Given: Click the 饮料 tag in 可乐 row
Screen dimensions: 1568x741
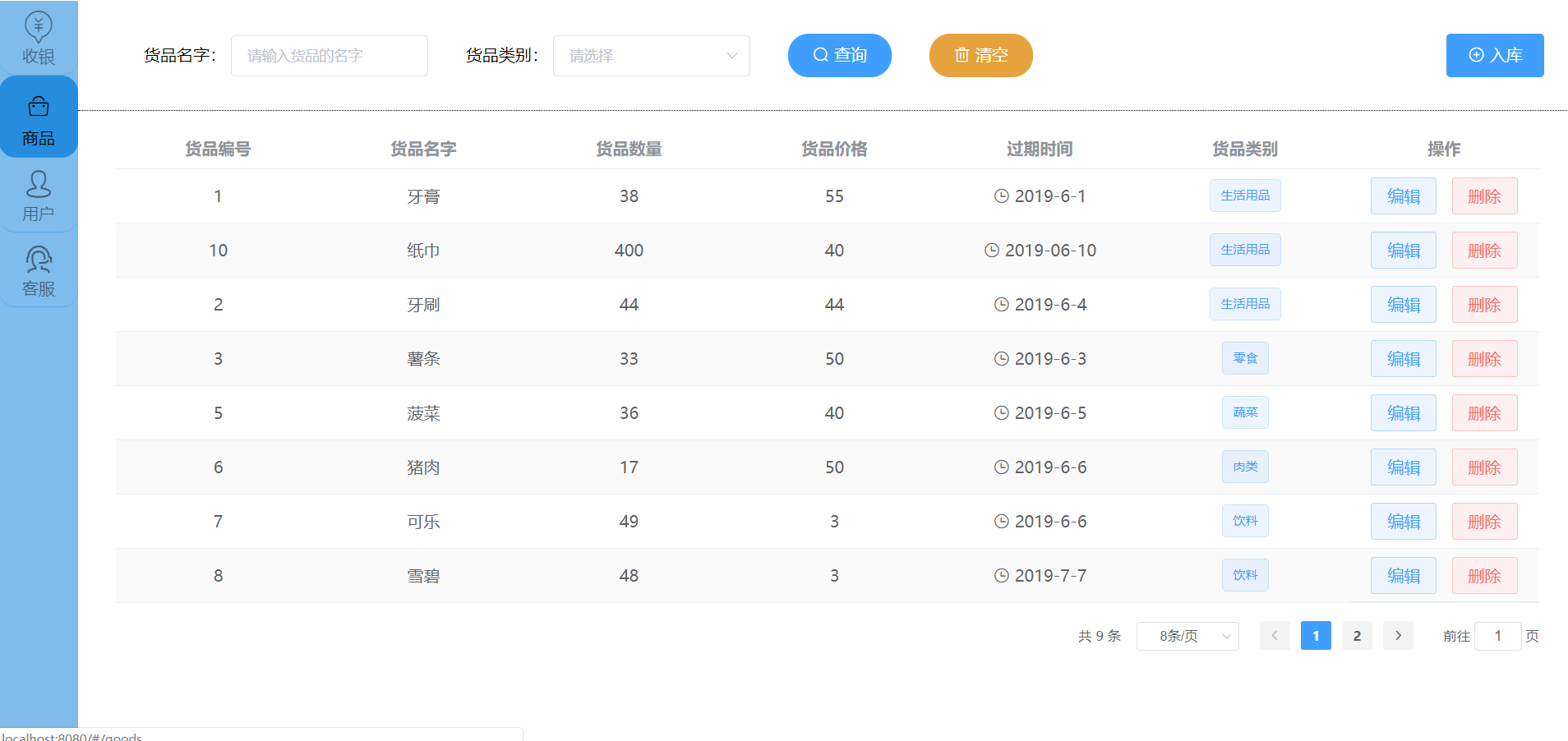Looking at the screenshot, I should point(1245,521).
